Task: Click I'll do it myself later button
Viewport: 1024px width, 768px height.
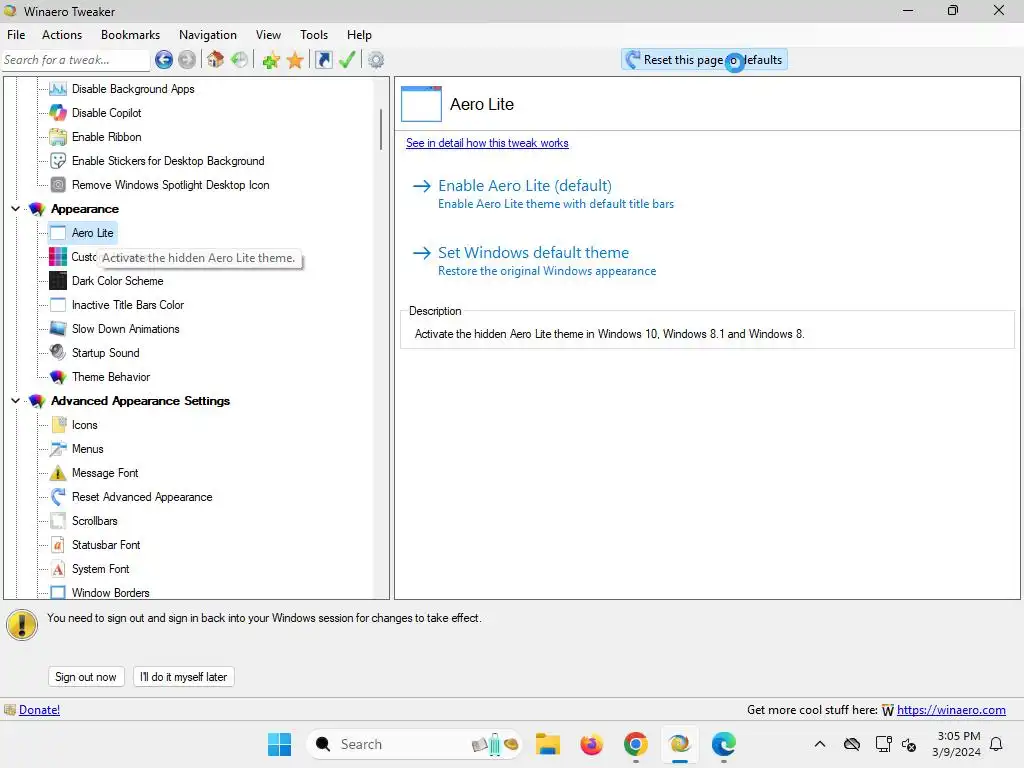Action: pyautogui.click(x=184, y=677)
